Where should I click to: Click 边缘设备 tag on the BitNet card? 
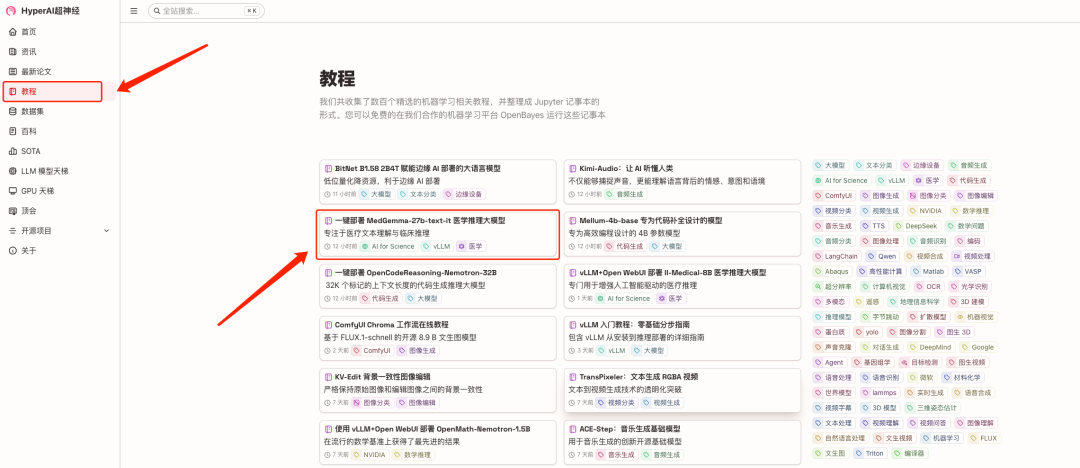tap(464, 194)
